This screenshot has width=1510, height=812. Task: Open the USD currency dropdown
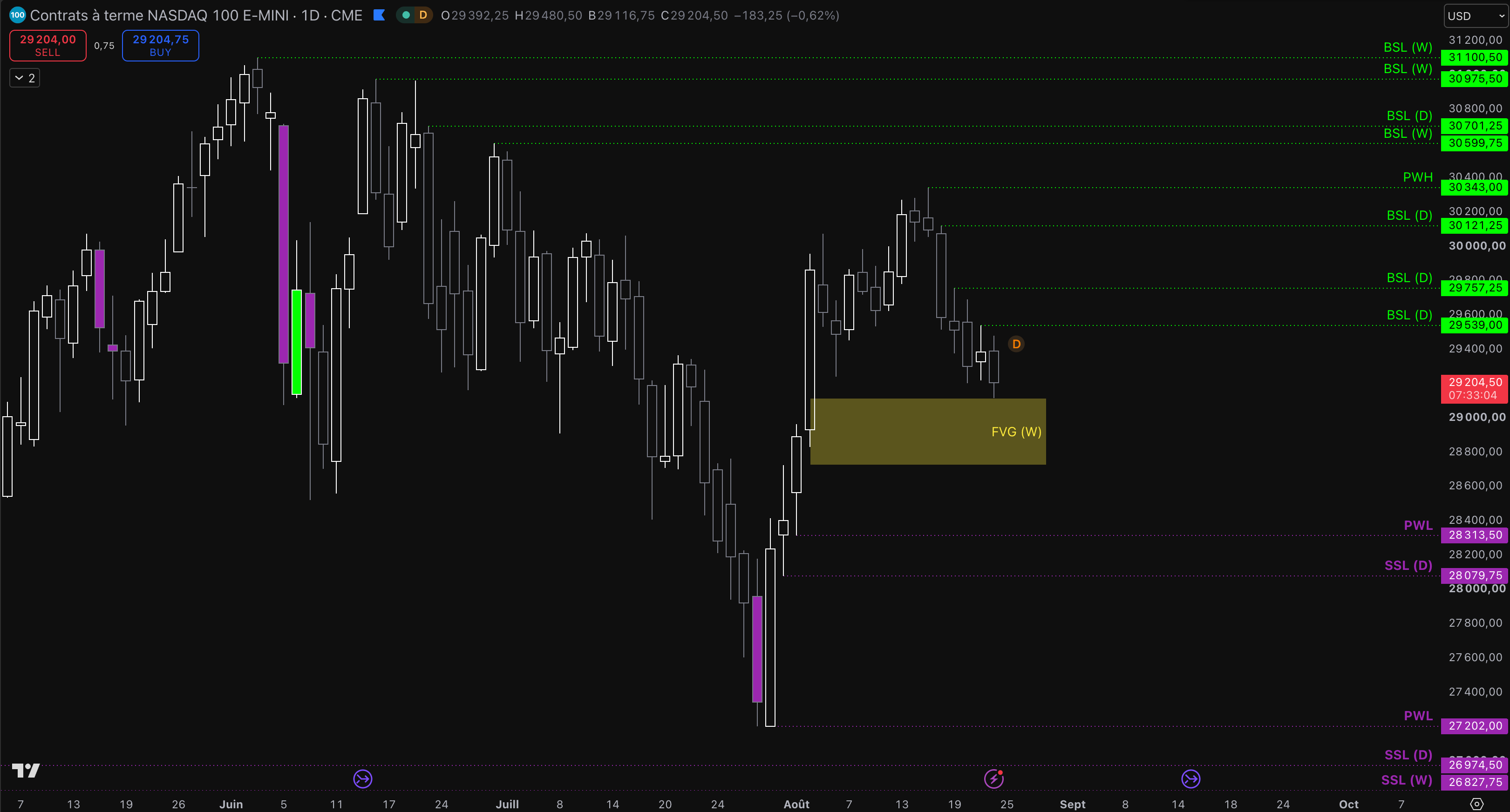pos(1476,16)
